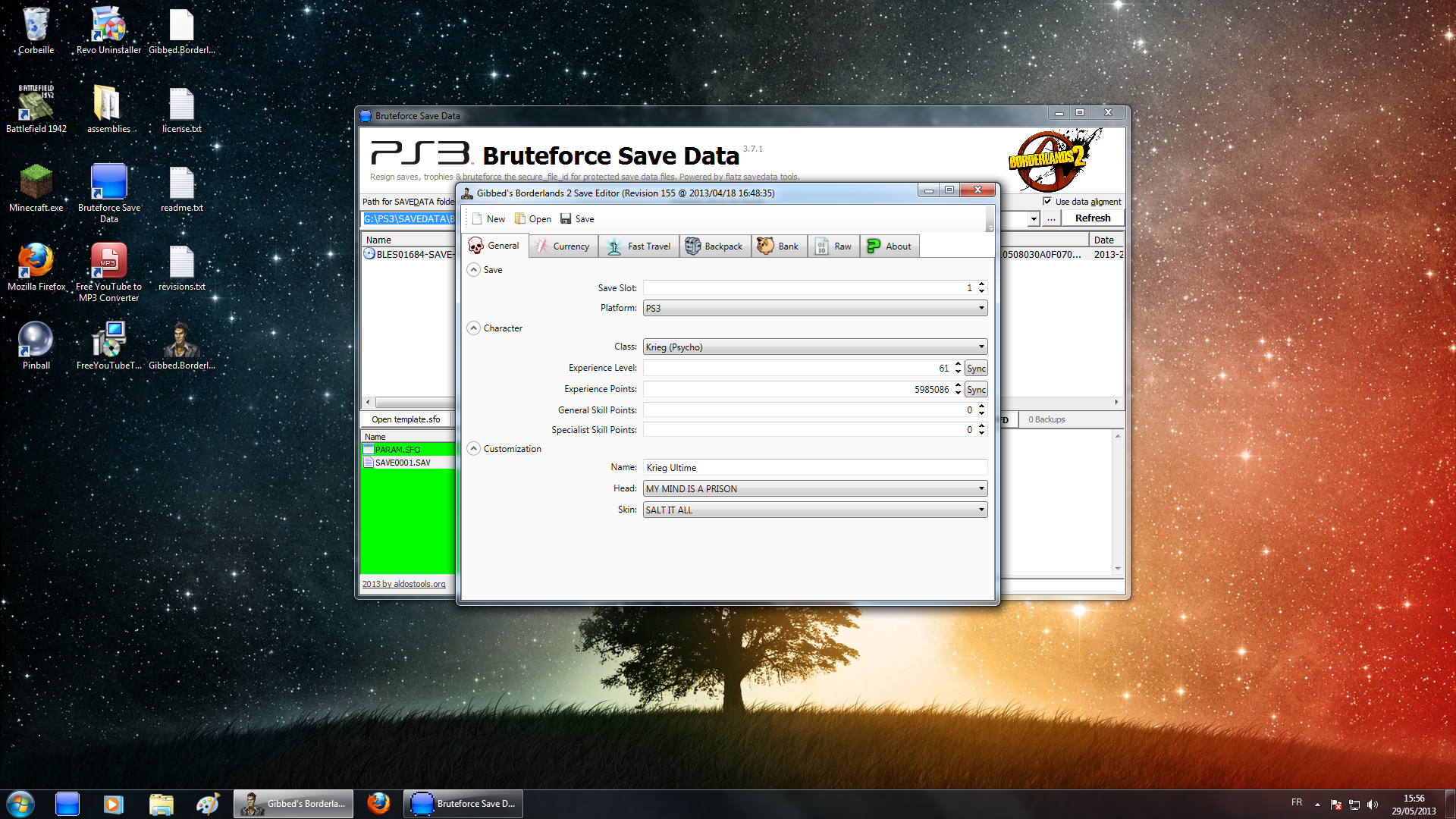The width and height of the screenshot is (1456, 819).
Task: Click Refresh in Bruteforce Save Data
Action: coord(1092,218)
